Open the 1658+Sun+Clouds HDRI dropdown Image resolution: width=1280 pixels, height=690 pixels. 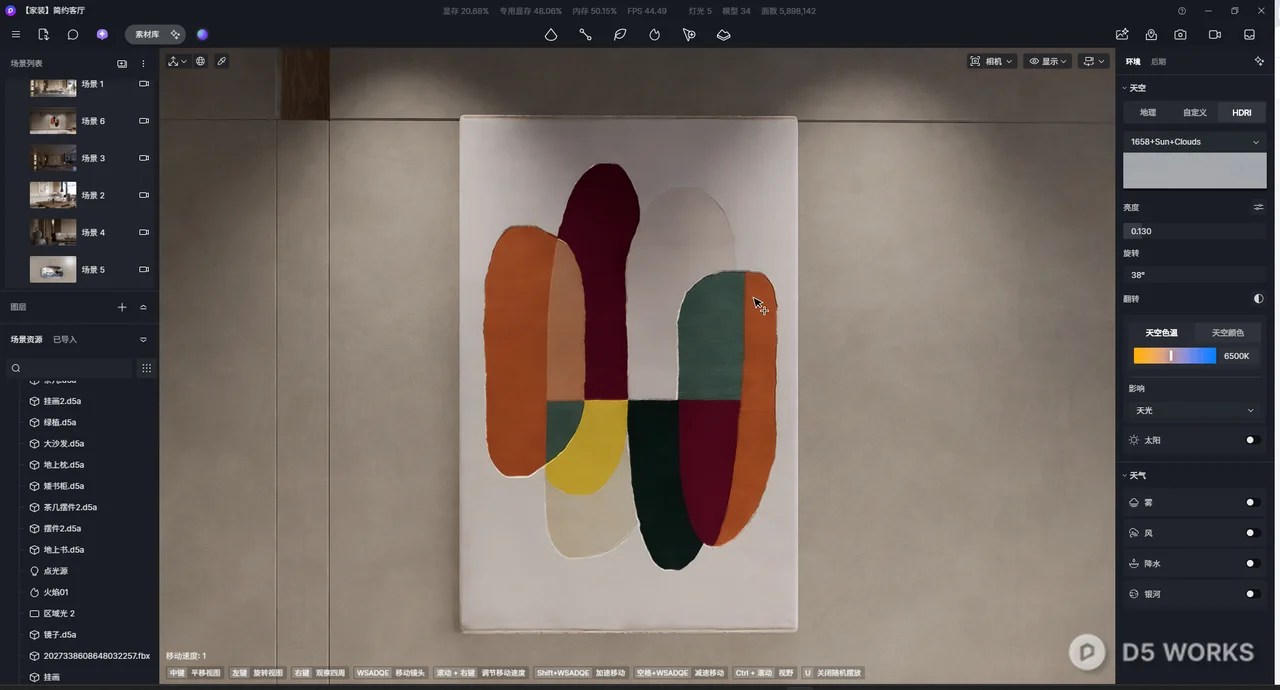click(x=1195, y=142)
